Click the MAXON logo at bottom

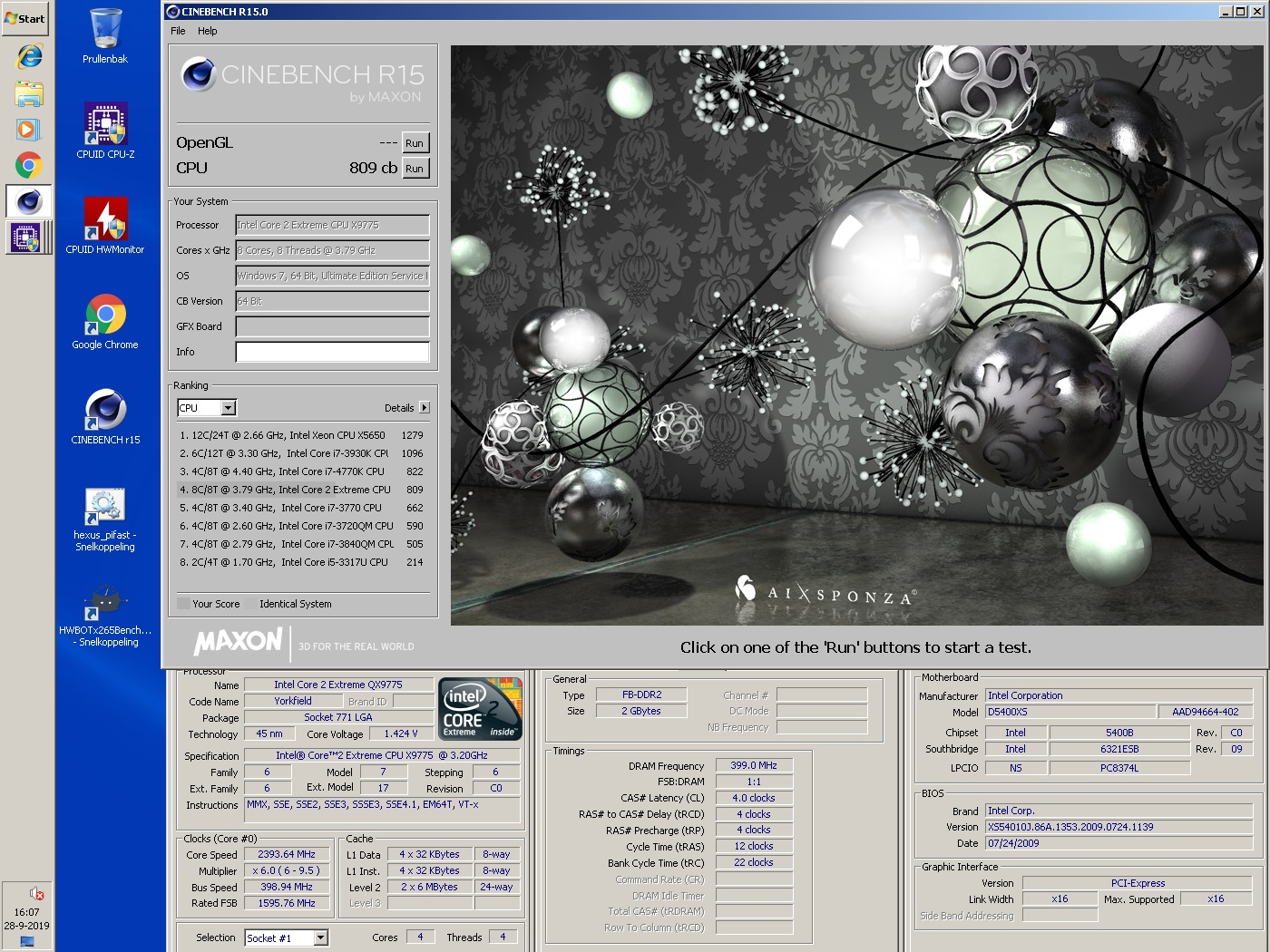tap(239, 642)
